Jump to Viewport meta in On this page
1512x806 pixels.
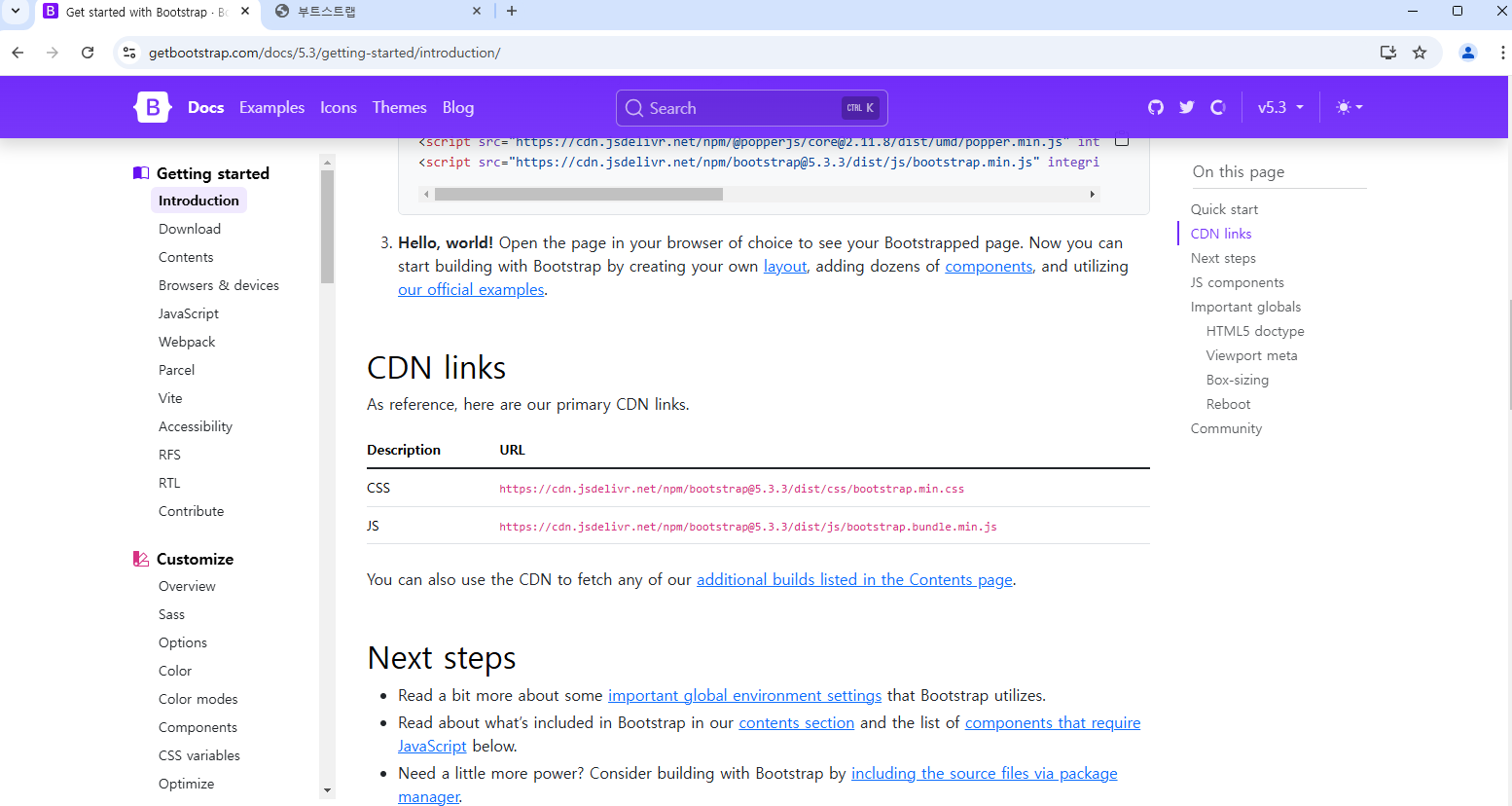1251,355
